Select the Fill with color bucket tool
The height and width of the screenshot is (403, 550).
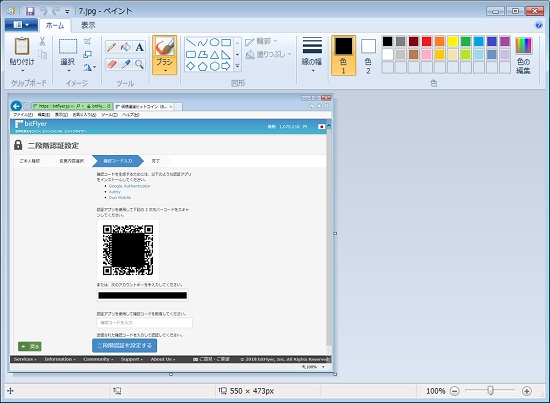pyautogui.click(x=126, y=47)
